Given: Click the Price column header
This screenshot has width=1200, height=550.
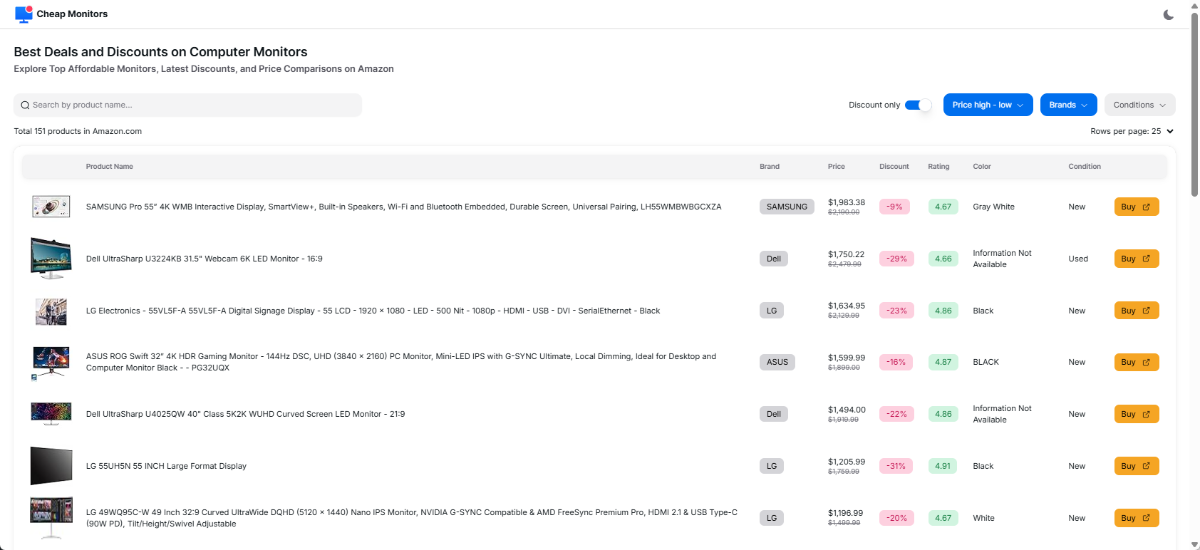Looking at the screenshot, I should tap(836, 167).
